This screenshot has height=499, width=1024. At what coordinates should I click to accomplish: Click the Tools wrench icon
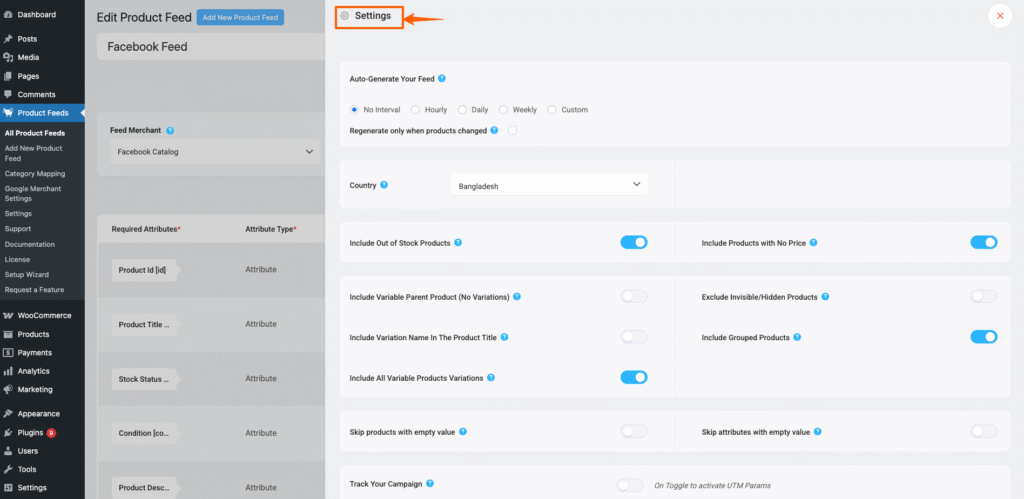point(8,469)
